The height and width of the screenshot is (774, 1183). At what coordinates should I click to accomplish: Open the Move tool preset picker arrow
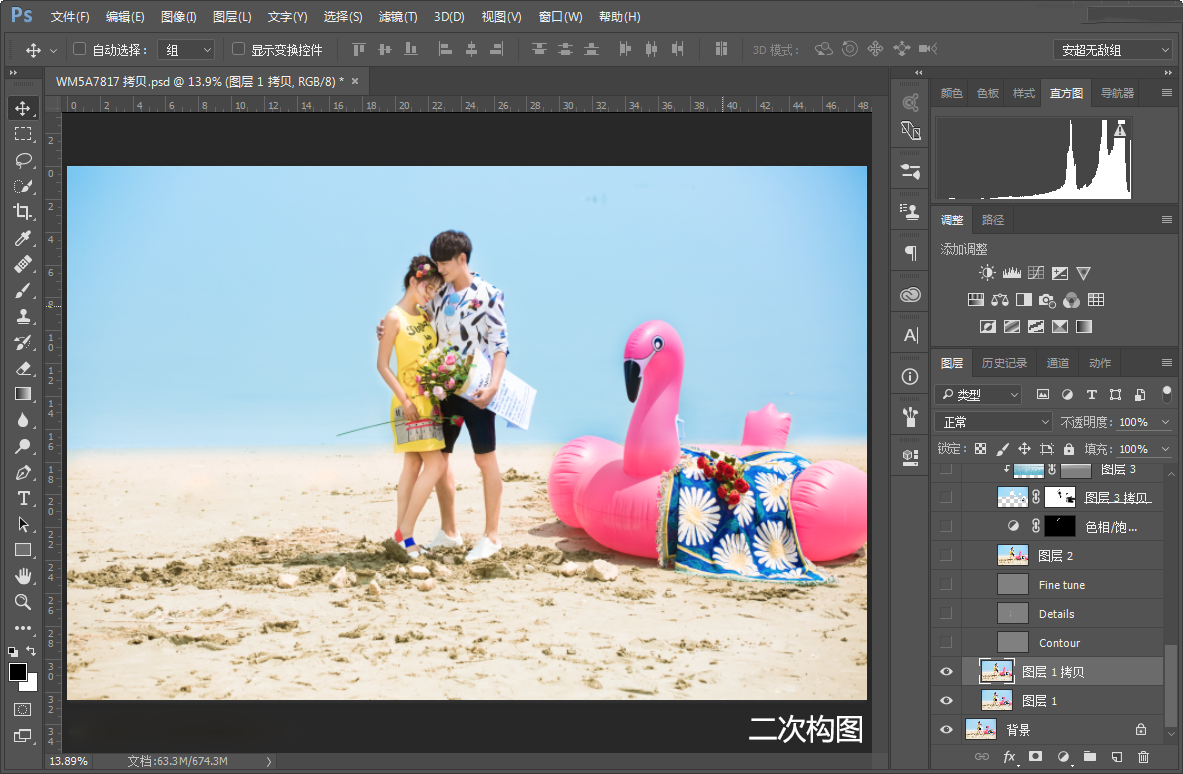pos(53,51)
